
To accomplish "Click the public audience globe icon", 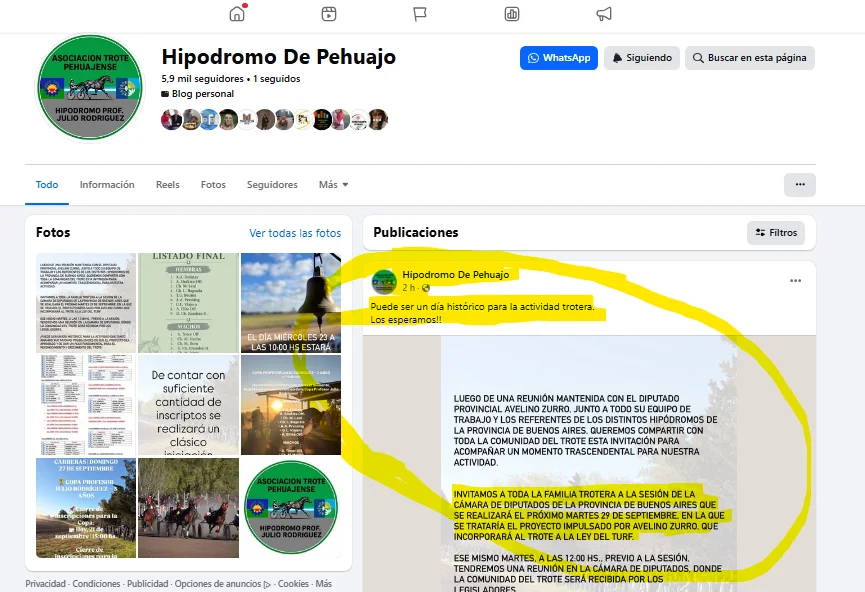I will click(x=426, y=288).
